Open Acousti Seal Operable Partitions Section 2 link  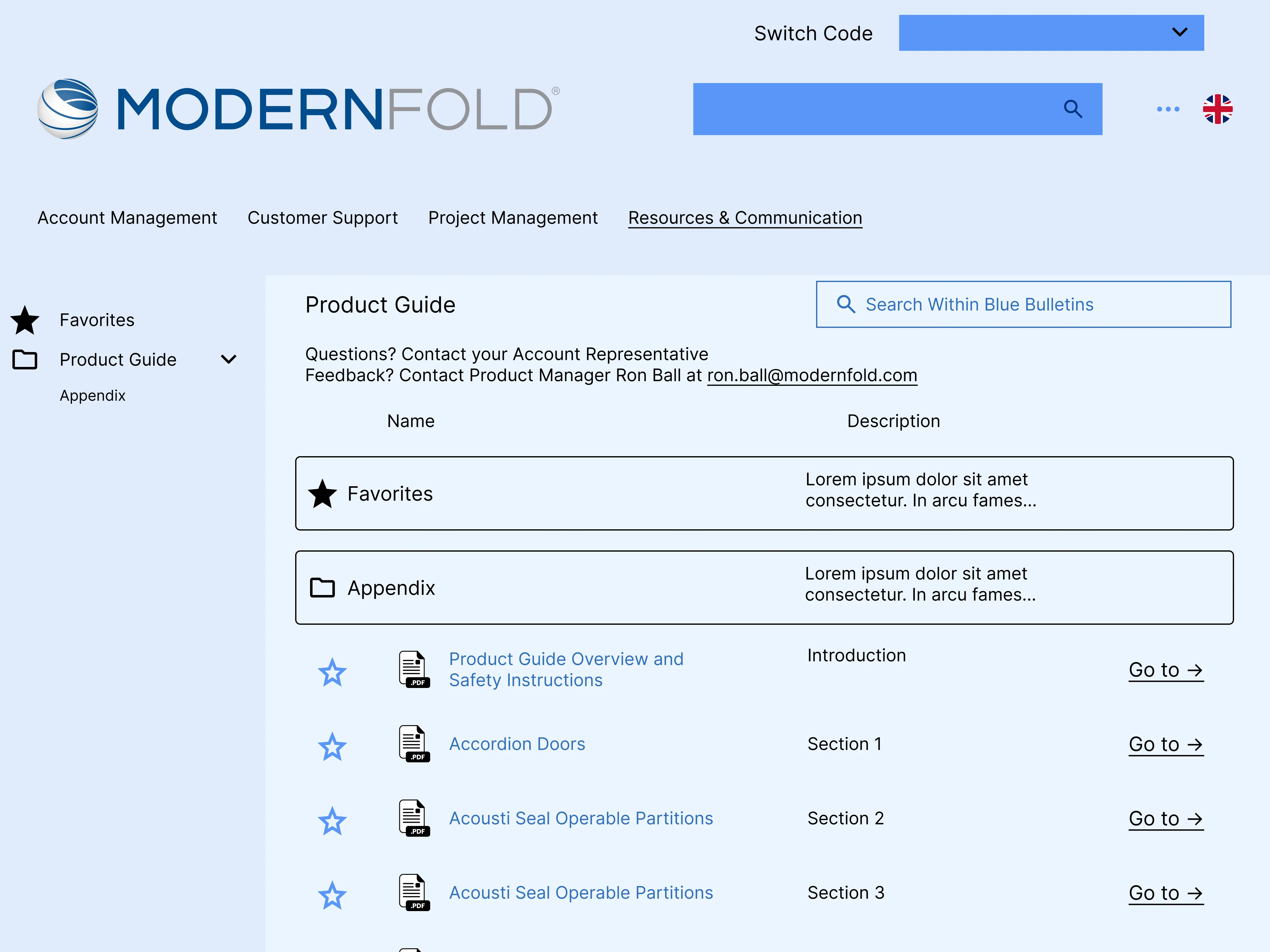(580, 818)
